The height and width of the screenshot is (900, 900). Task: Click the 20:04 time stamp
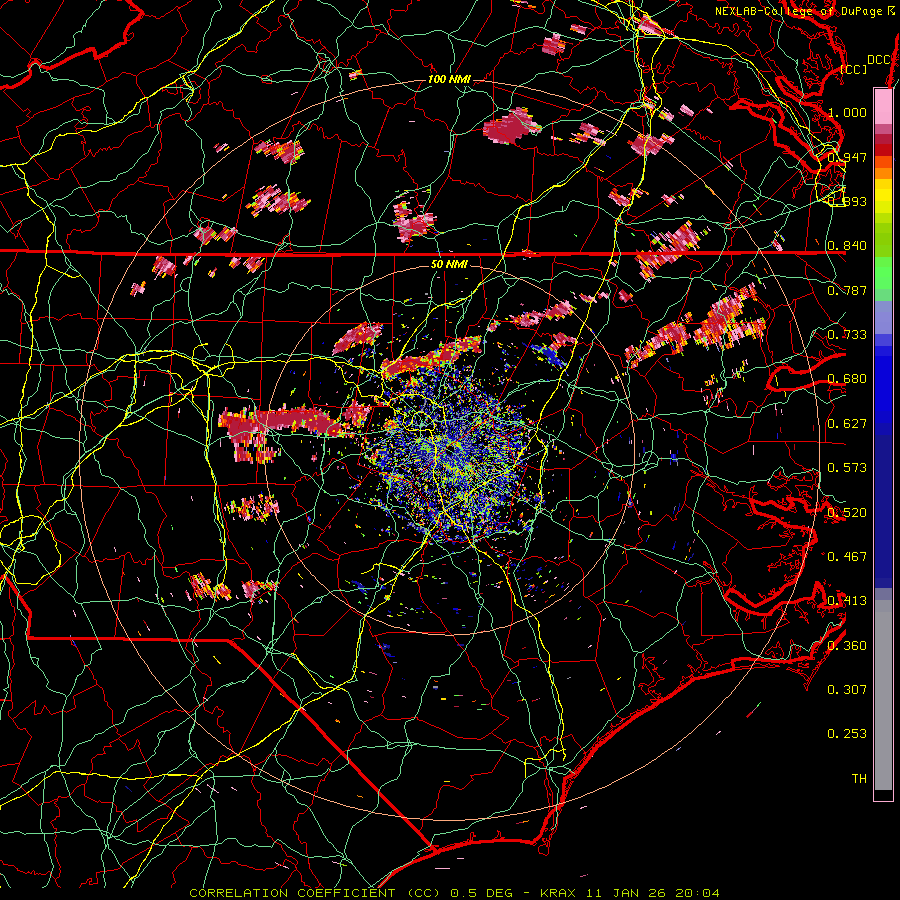[697, 893]
